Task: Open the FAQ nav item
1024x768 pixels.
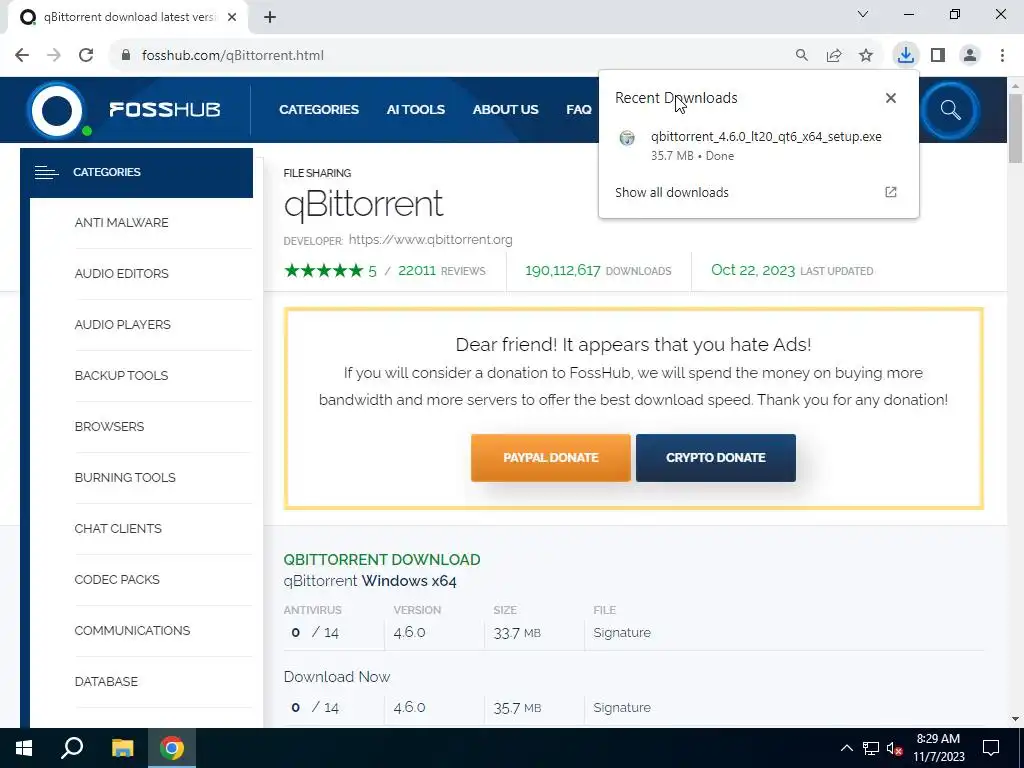Action: (579, 110)
